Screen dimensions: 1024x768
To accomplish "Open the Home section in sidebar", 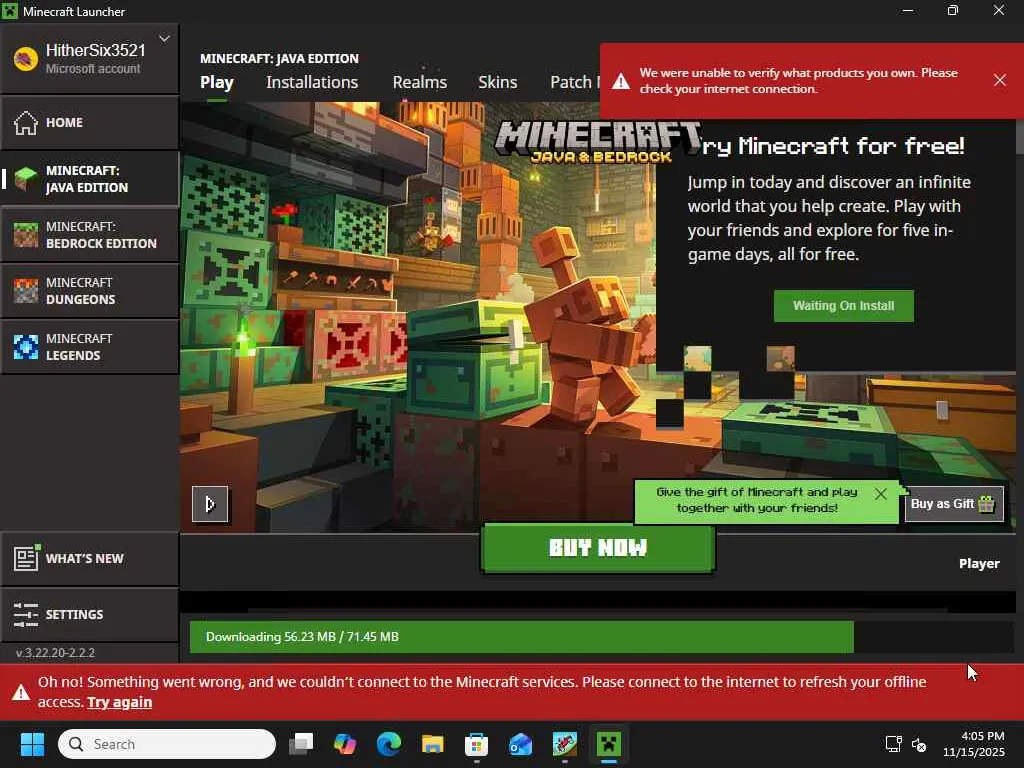I will click(x=89, y=123).
